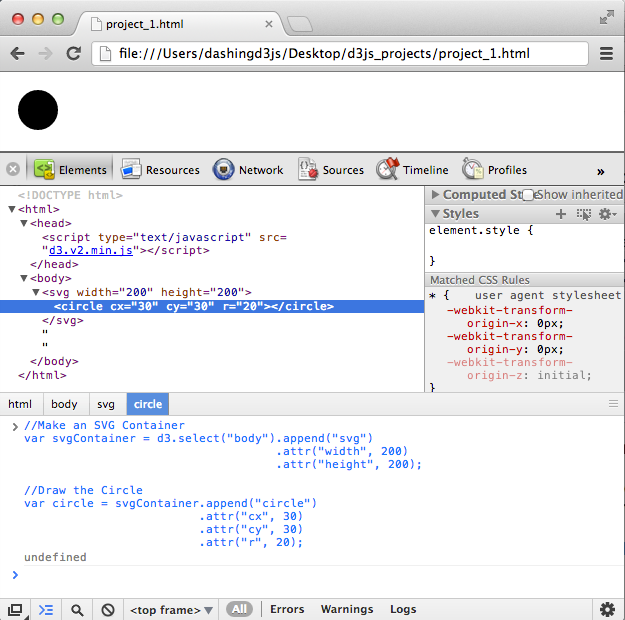625x620 pixels.
Task: Select the svg breadcrumb item
Action: [x=105, y=405]
